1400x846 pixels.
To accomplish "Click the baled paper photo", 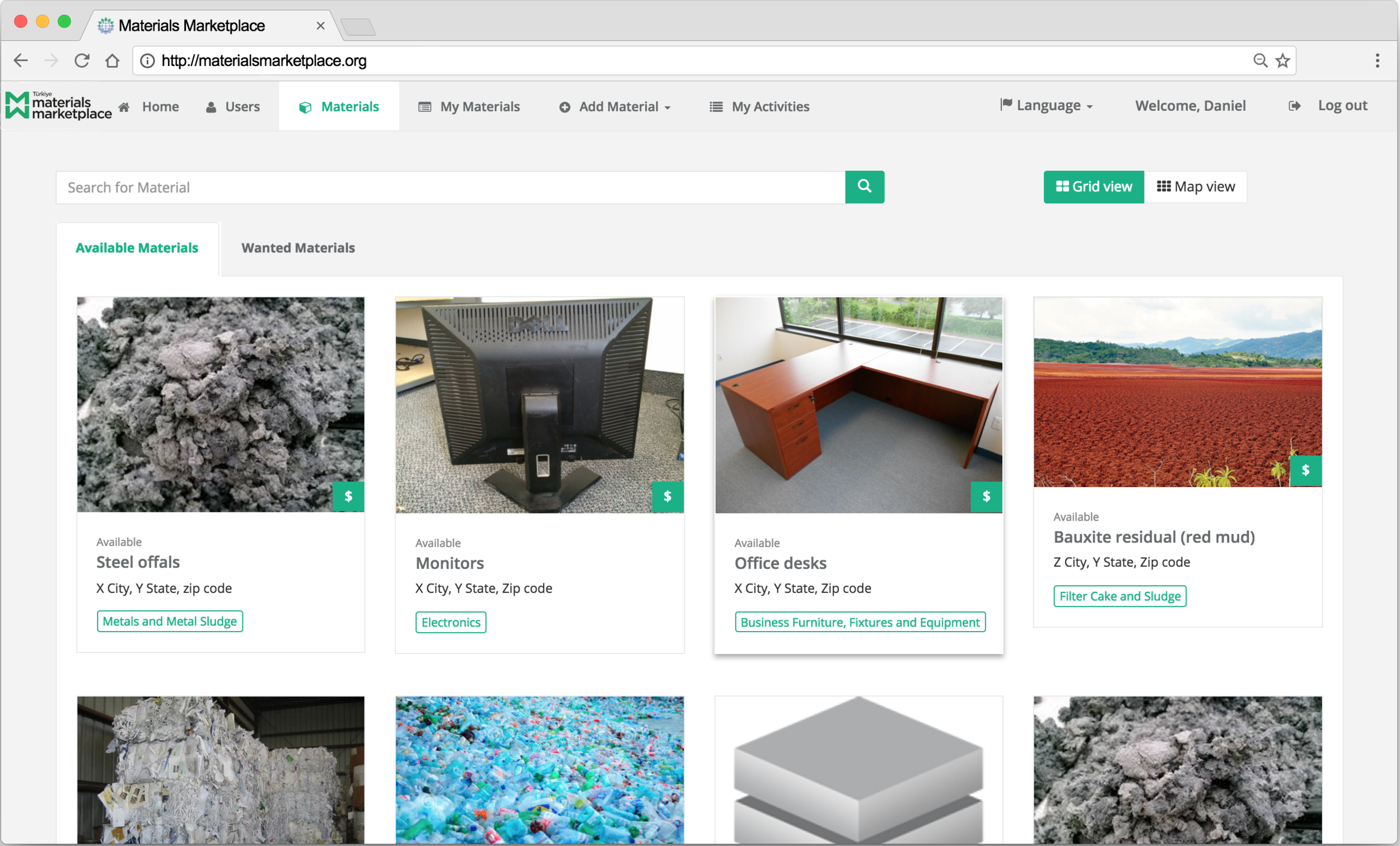I will click(221, 769).
